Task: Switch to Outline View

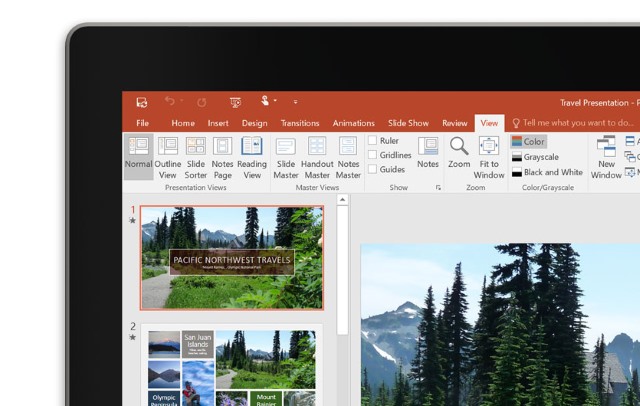Action: point(168,158)
